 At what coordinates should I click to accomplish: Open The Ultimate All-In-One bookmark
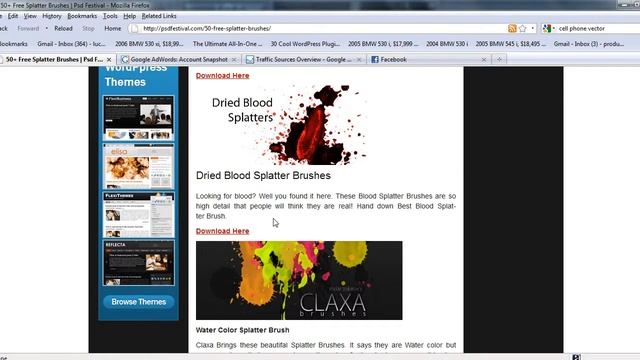228,44
